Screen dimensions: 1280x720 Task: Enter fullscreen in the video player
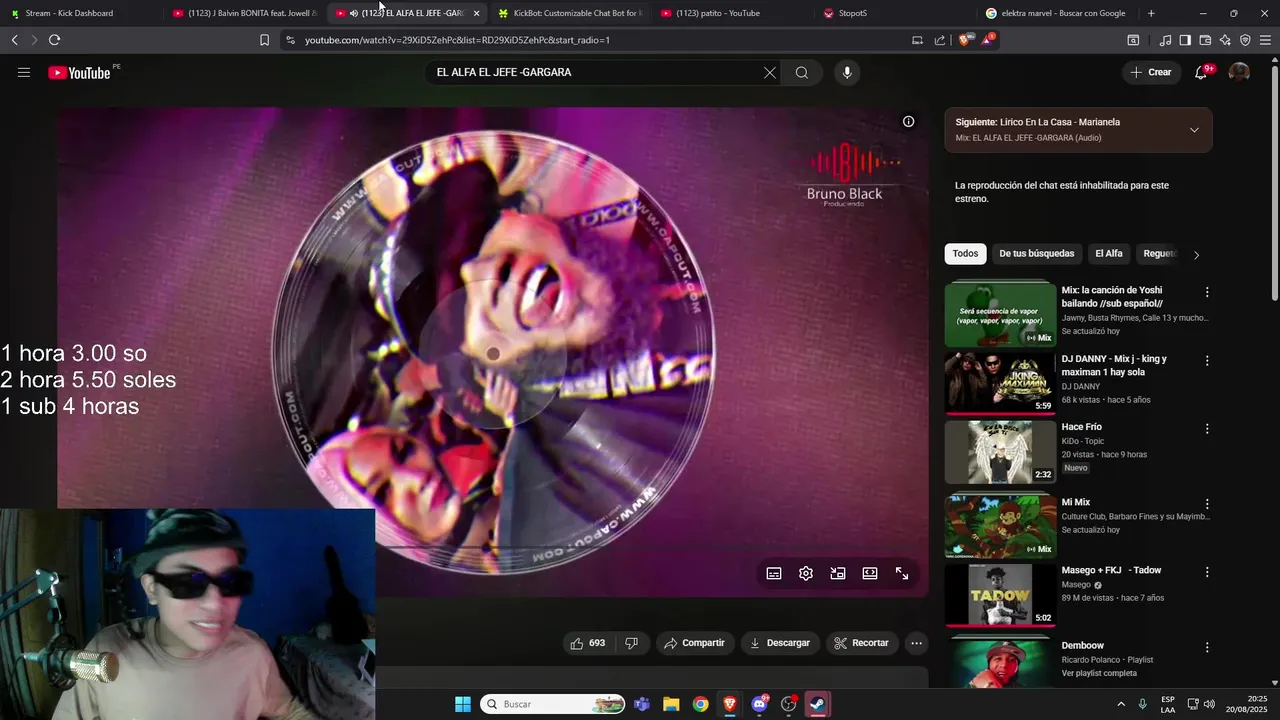coord(902,573)
